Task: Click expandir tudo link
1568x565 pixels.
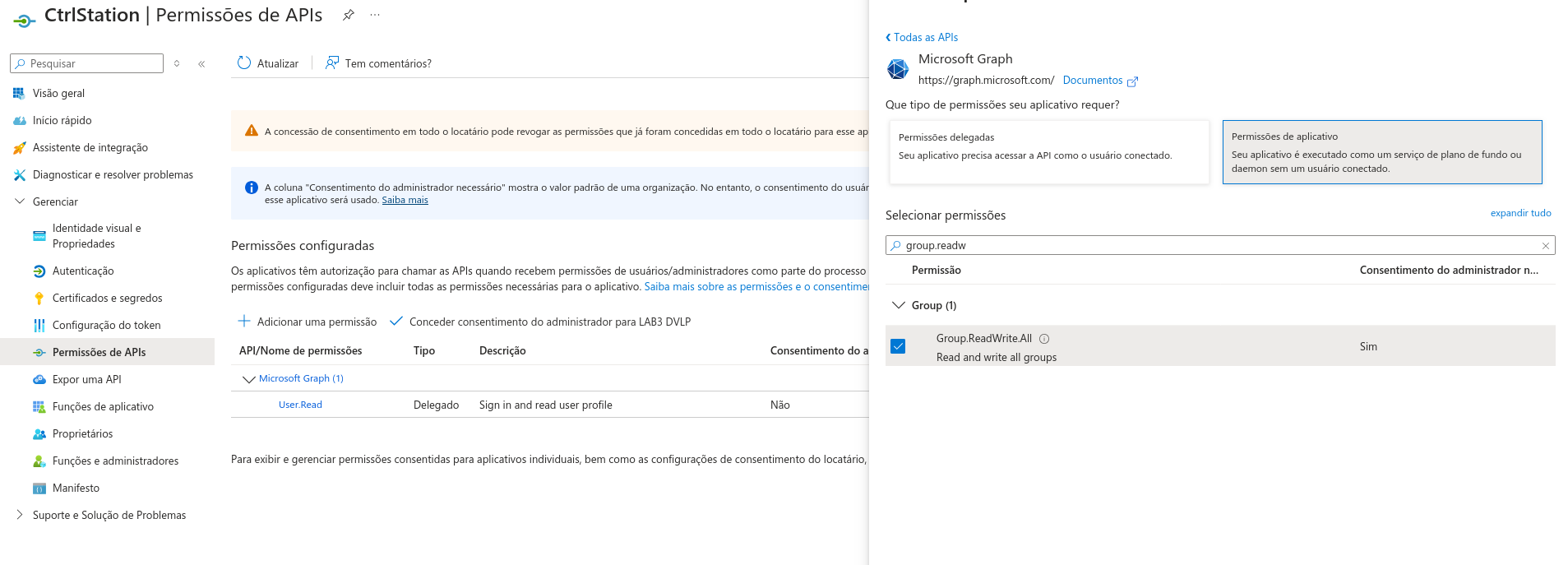Action: point(1520,213)
